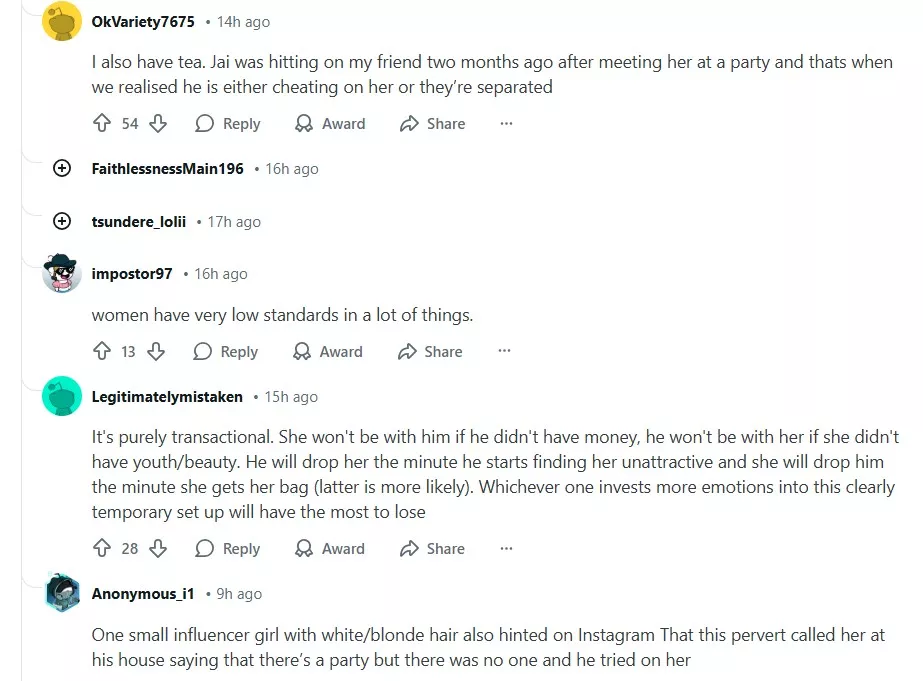Open Anonymous_i1's username link
Viewport: 923px width, 681px height.
click(143, 594)
